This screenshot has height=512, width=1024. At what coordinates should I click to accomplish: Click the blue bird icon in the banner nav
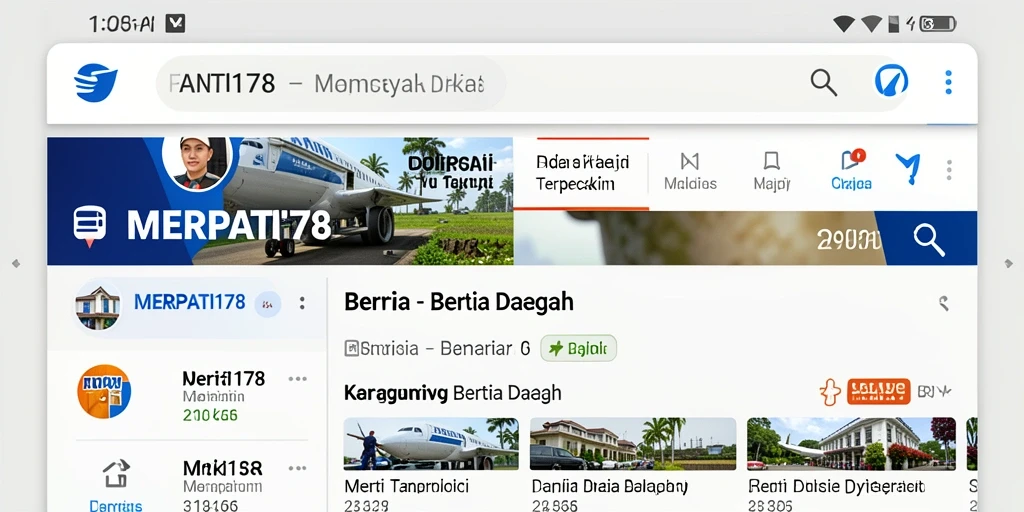(x=908, y=168)
